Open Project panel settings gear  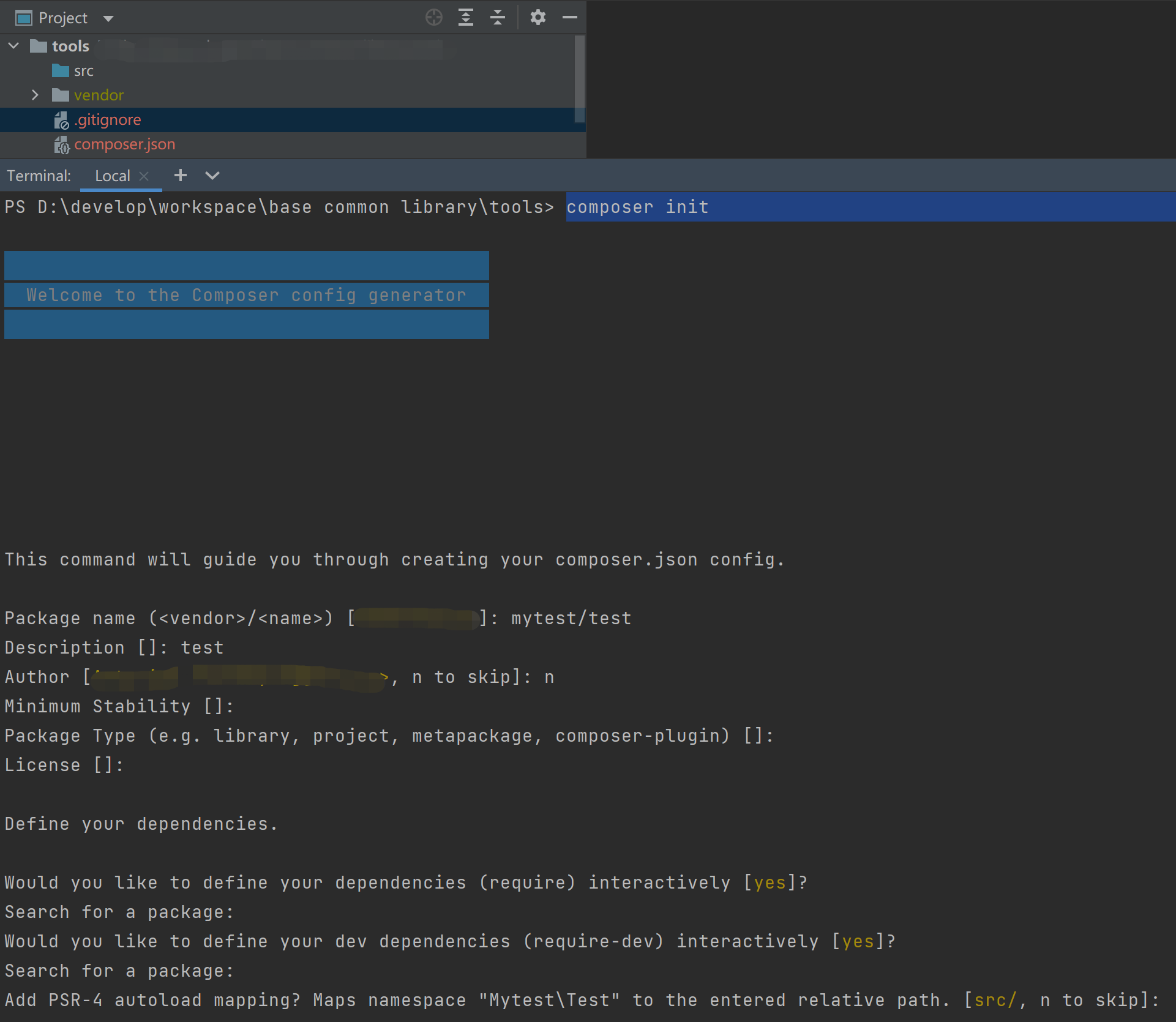click(537, 17)
